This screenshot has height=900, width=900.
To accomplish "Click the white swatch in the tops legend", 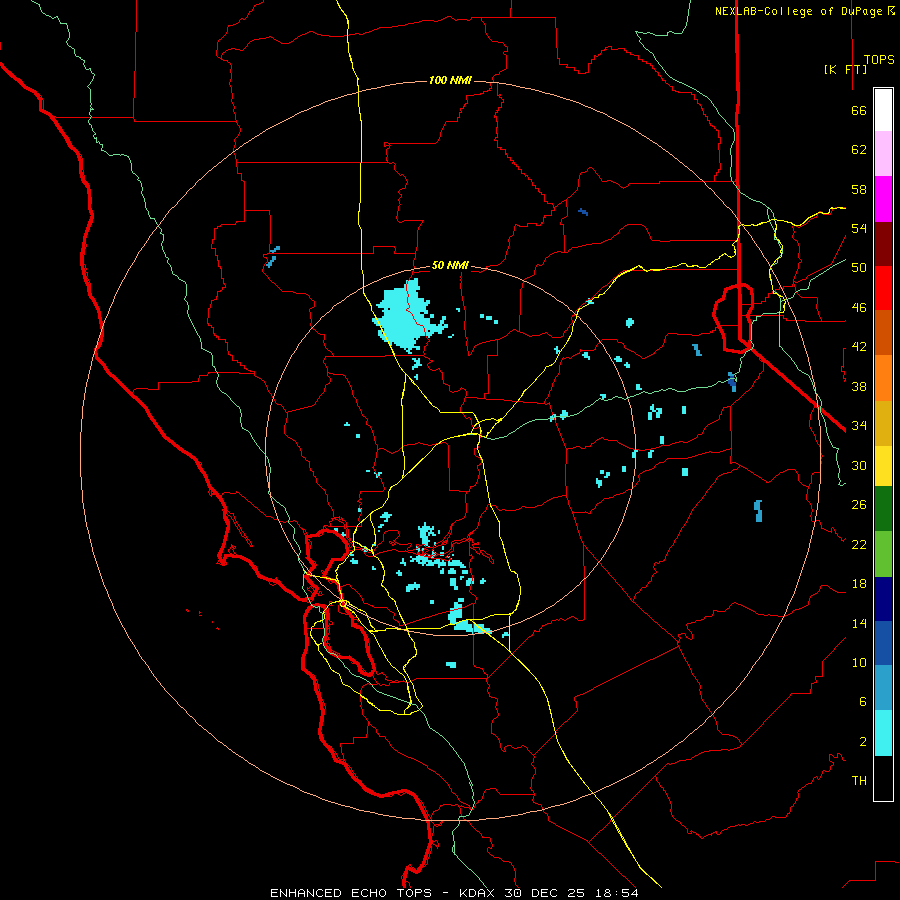I will point(883,110).
